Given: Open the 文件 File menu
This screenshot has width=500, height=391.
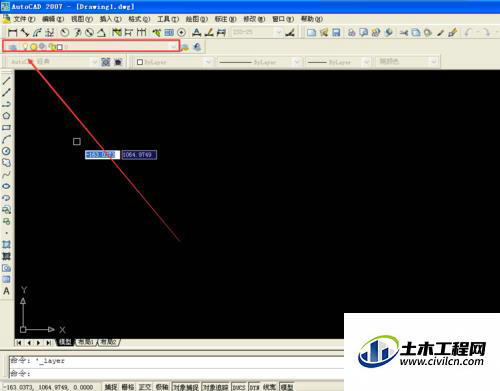Looking at the screenshot, I should (x=24, y=19).
